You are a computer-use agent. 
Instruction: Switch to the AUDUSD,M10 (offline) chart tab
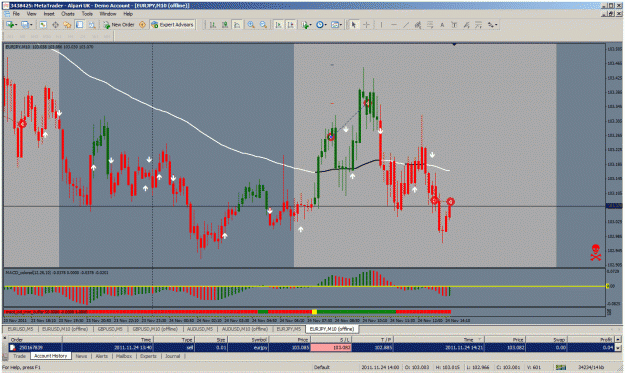[x=244, y=329]
